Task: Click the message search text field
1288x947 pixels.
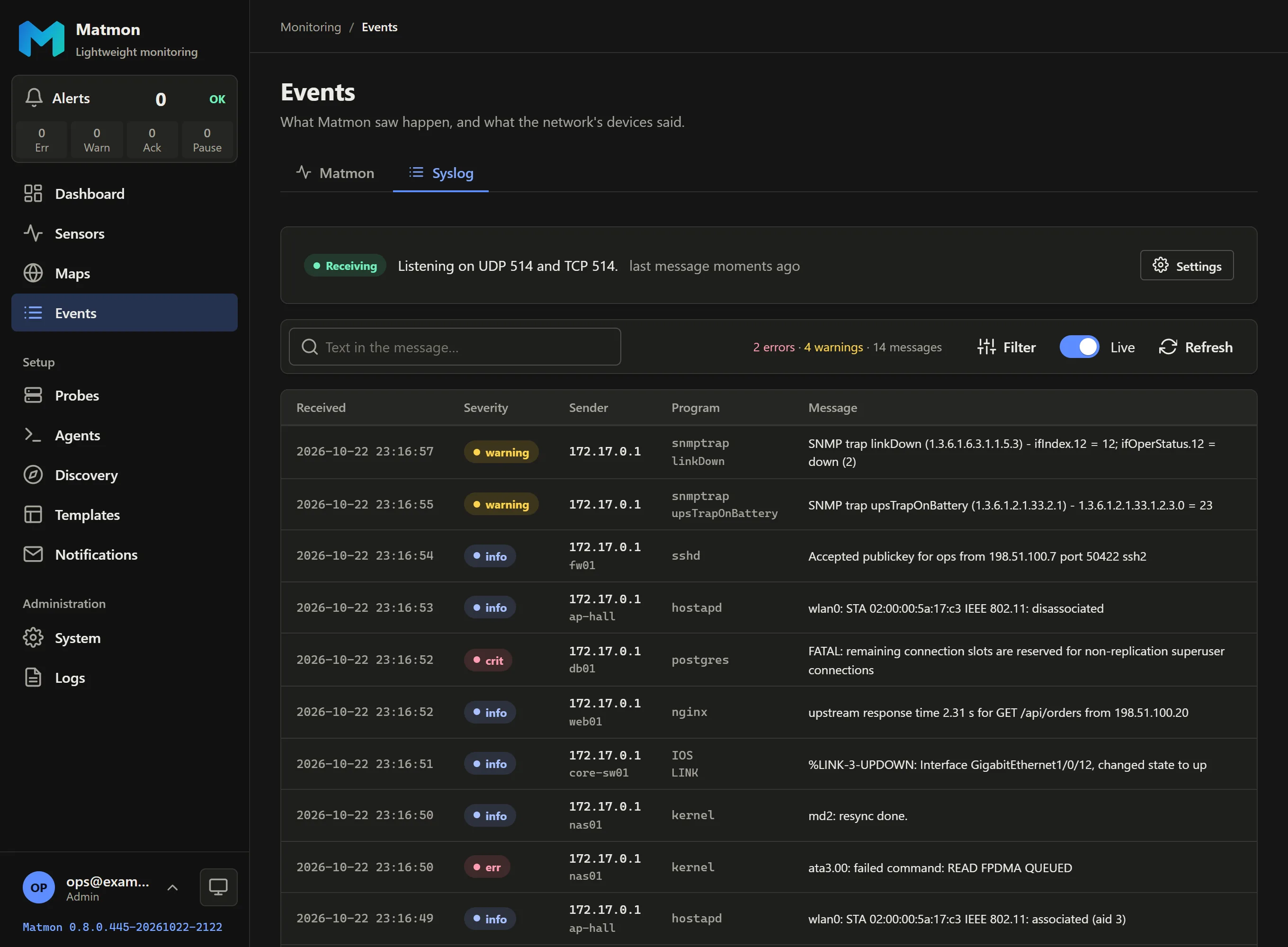Action: click(455, 347)
